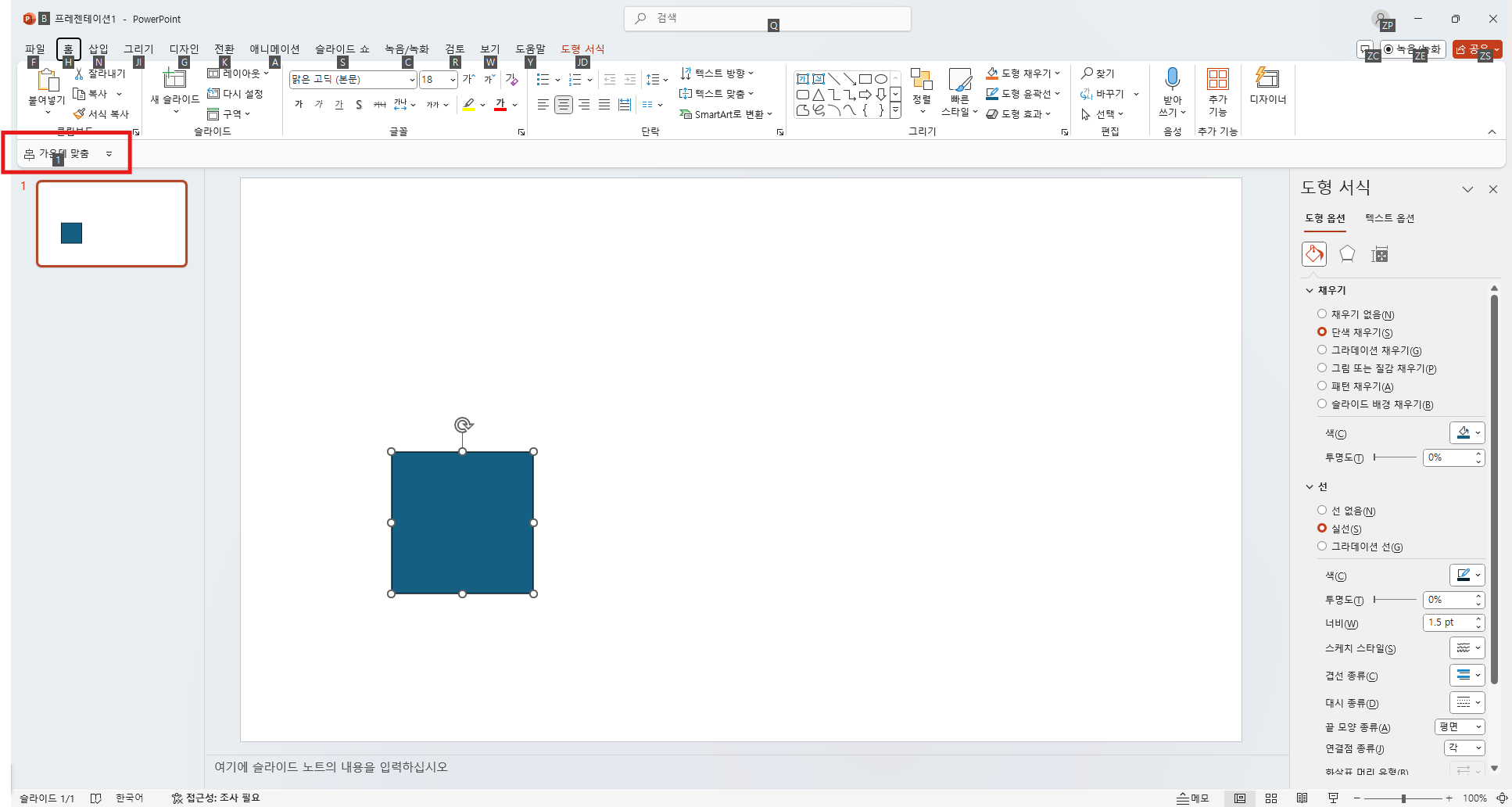Click the Paste (붙여넣기) icon
1512x807 pixels.
tap(47, 80)
